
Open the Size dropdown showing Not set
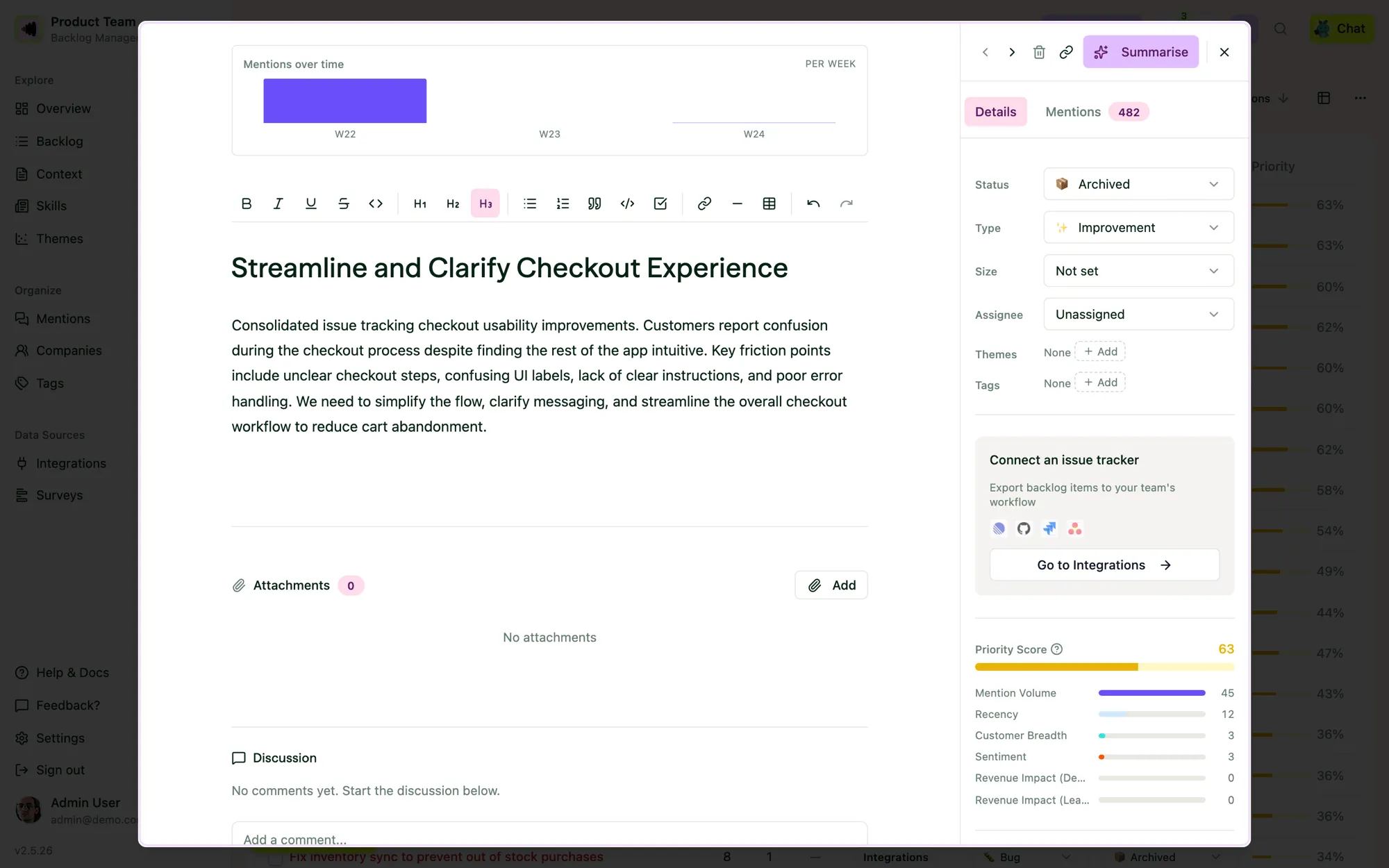click(x=1138, y=271)
